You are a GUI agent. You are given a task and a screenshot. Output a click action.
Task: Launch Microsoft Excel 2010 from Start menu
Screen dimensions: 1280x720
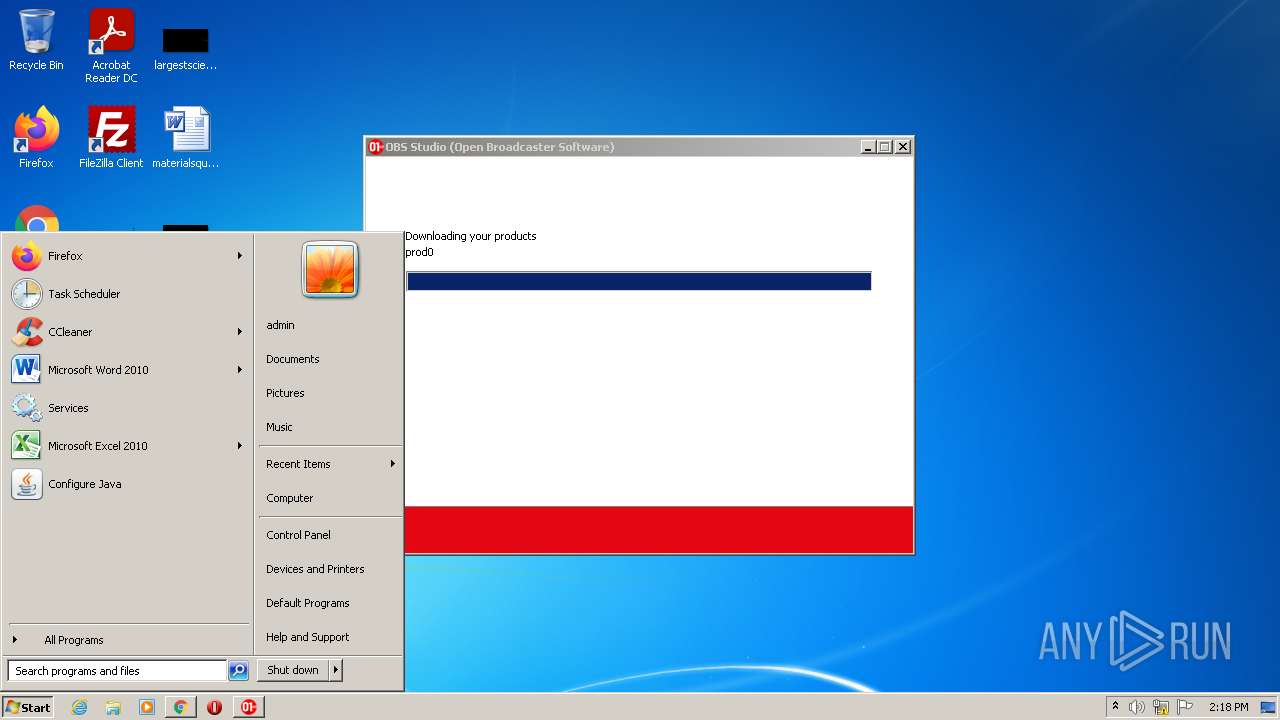[x=126, y=446]
